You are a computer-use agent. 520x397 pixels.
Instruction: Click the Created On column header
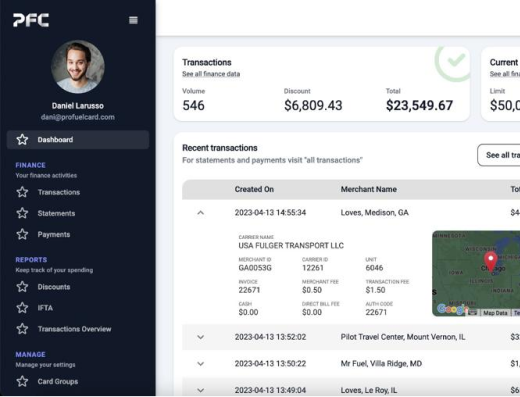pos(254,189)
